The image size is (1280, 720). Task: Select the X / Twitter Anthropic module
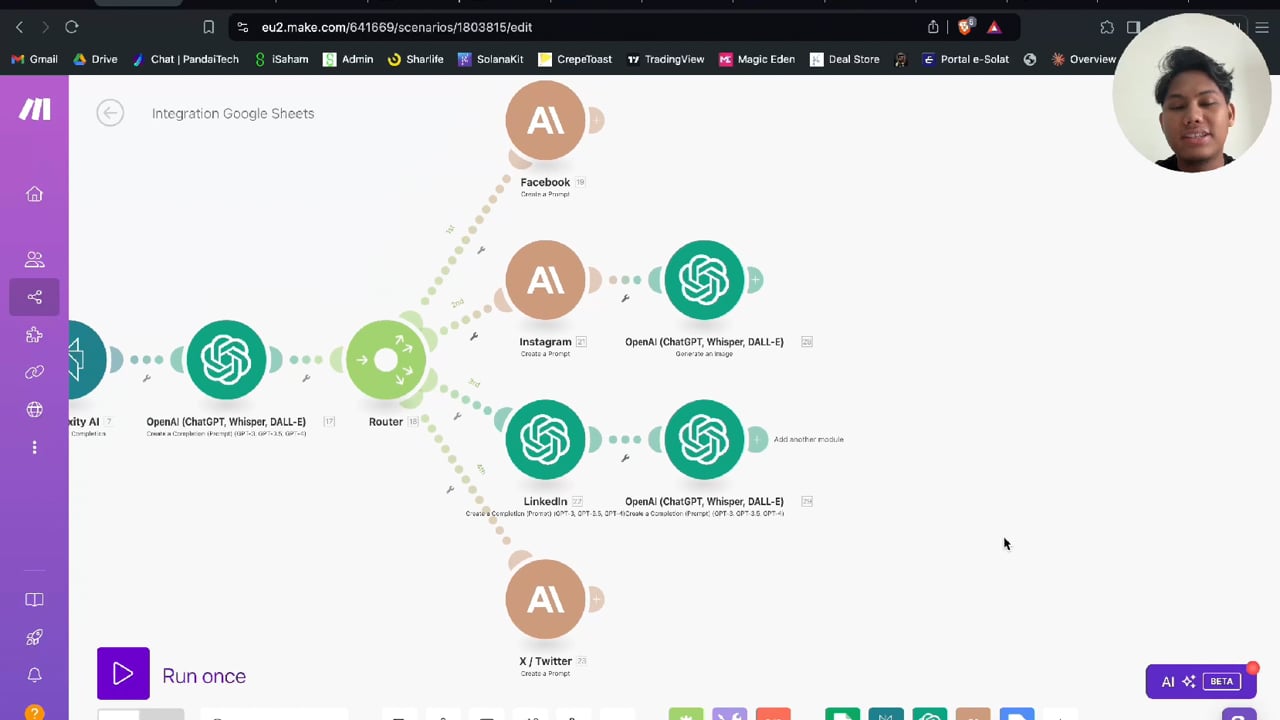pos(545,600)
